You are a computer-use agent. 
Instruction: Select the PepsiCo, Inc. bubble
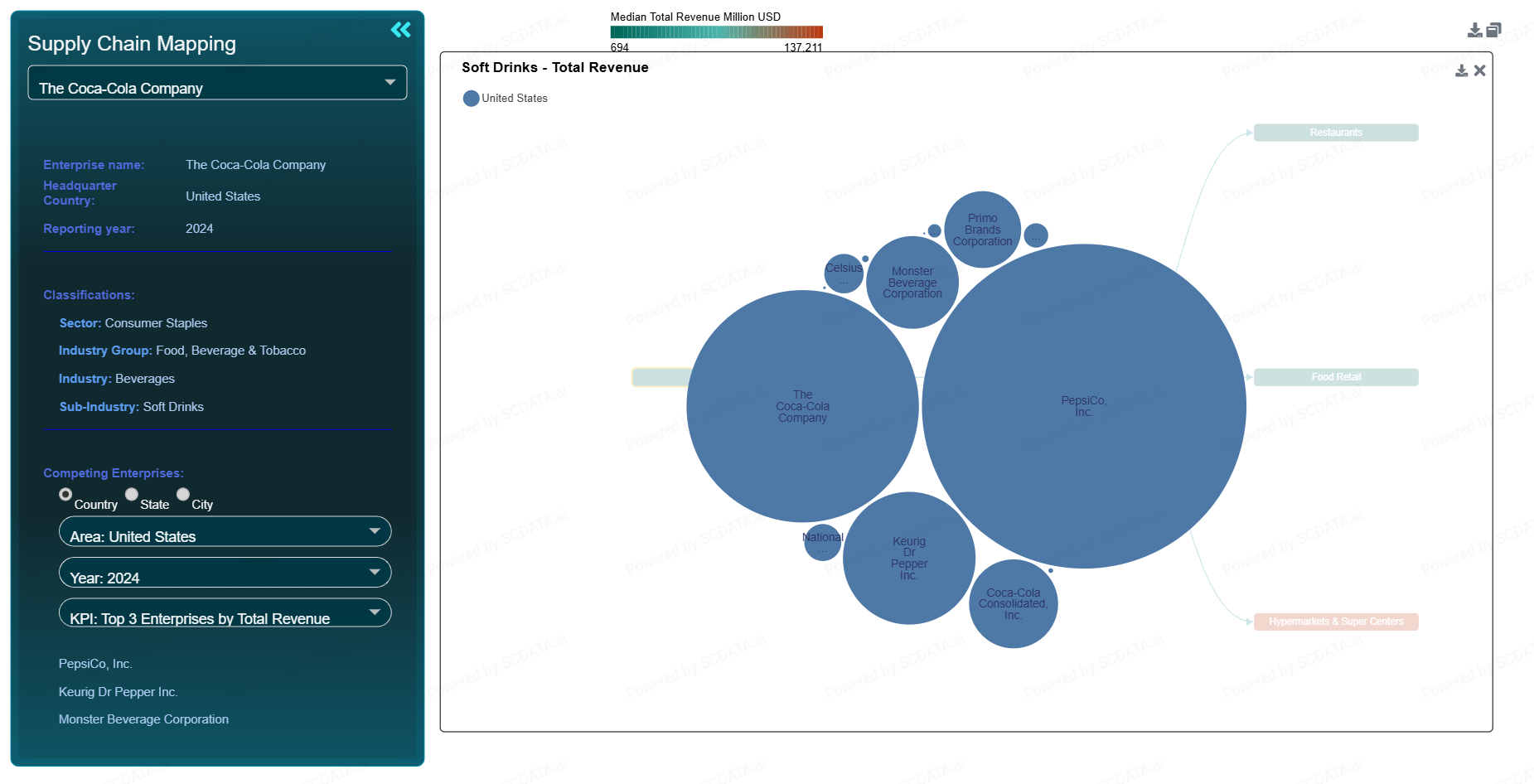tap(1084, 406)
